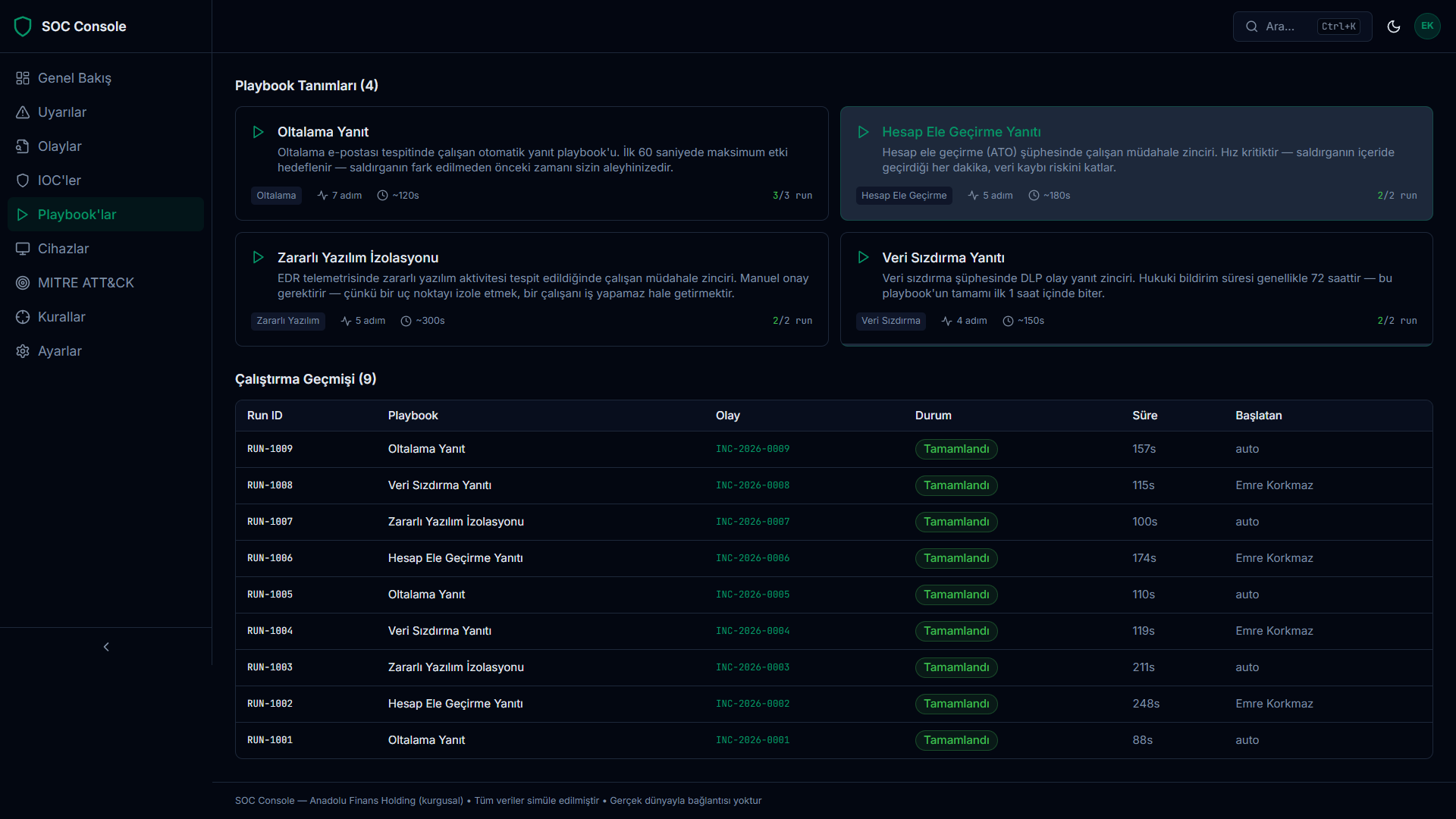This screenshot has width=1456, height=819.
Task: Run the Oltalama Yanıt playbook play icon
Action: (x=258, y=132)
